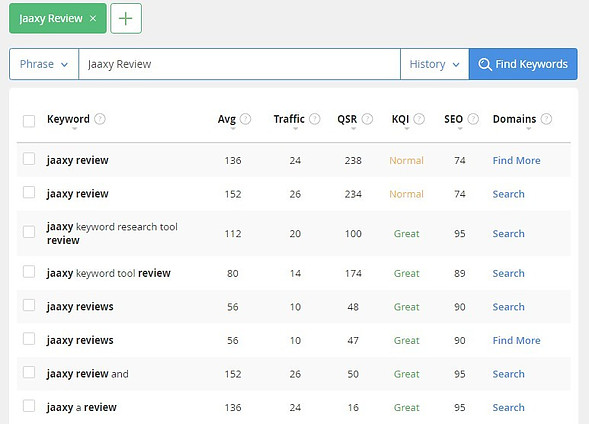Click the QSR value 16
Viewport: 589px width, 424px height.
tap(353, 408)
